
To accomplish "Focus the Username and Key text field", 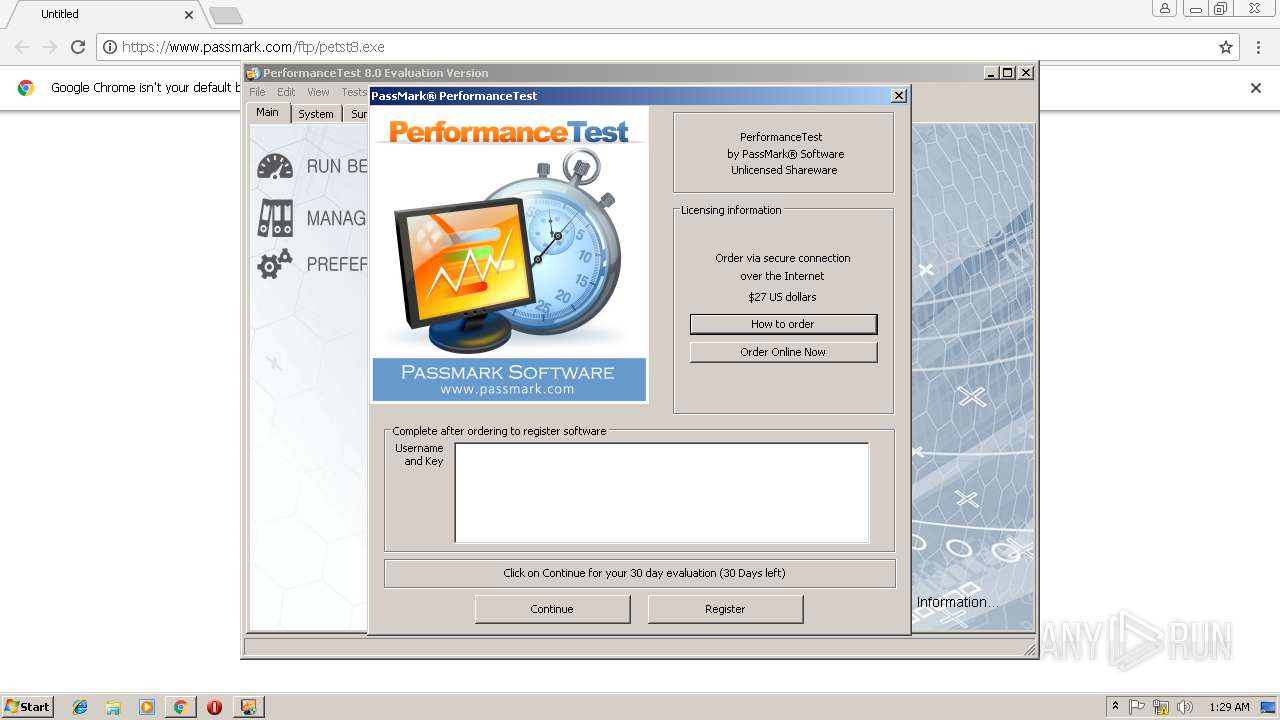I will 661,493.
